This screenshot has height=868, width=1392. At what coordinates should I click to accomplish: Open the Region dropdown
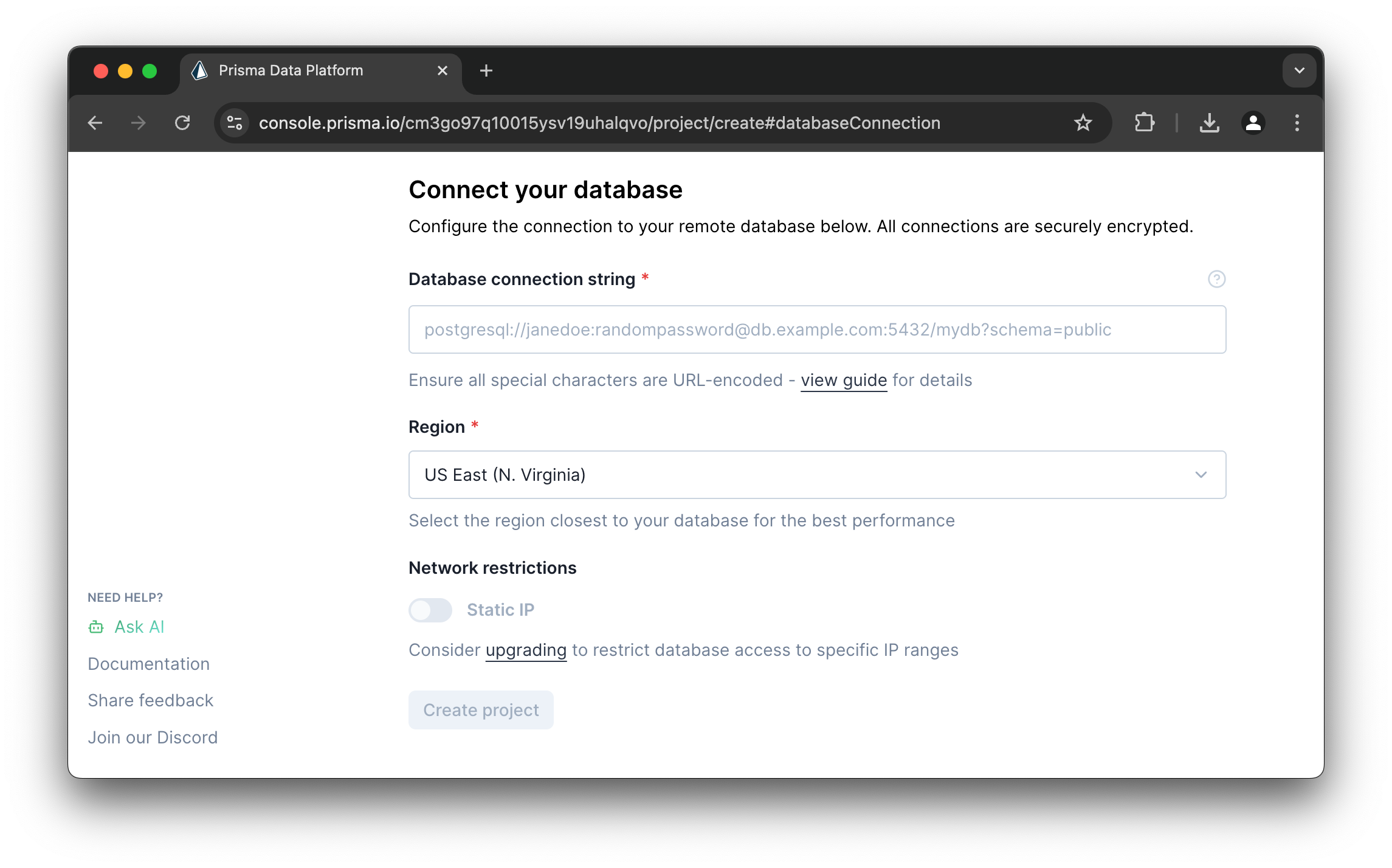pyautogui.click(x=817, y=475)
